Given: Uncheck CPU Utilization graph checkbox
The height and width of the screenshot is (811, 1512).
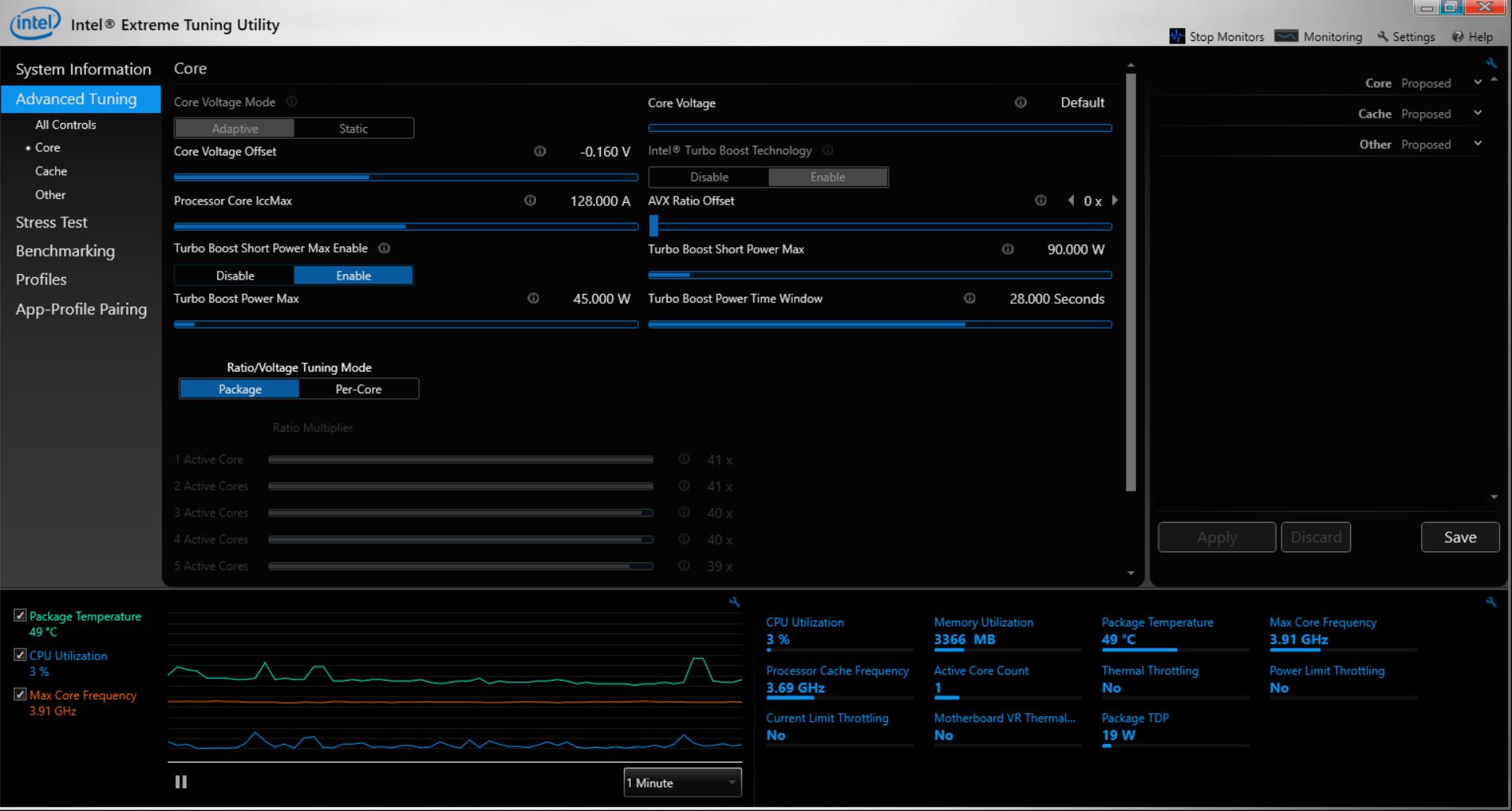Looking at the screenshot, I should (21, 655).
